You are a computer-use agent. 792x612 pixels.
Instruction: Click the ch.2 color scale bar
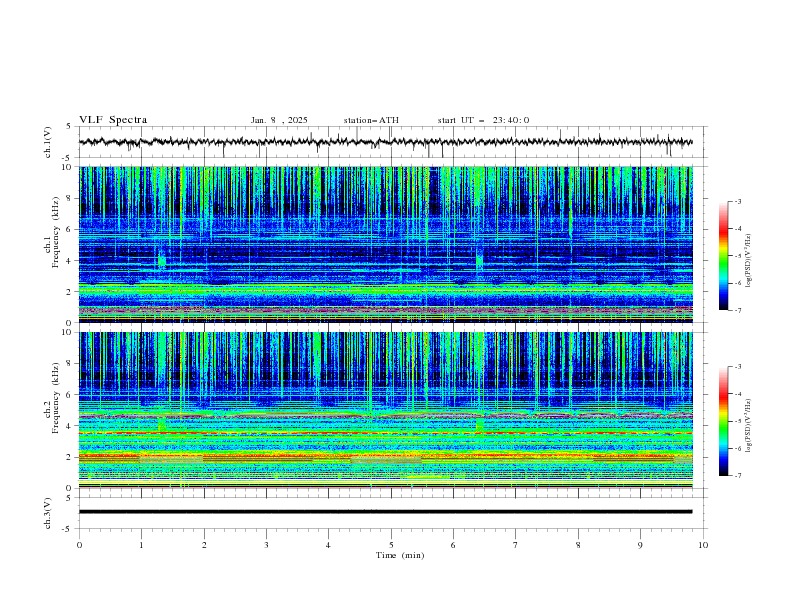pos(723,421)
